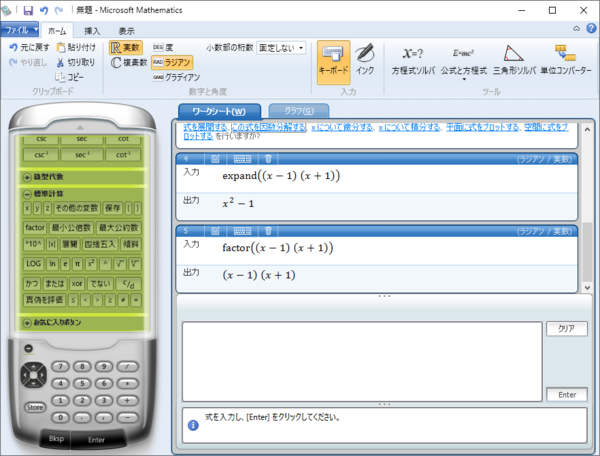Screen dimensions: 600x456
Task: Click the クリア button
Action: click(566, 329)
